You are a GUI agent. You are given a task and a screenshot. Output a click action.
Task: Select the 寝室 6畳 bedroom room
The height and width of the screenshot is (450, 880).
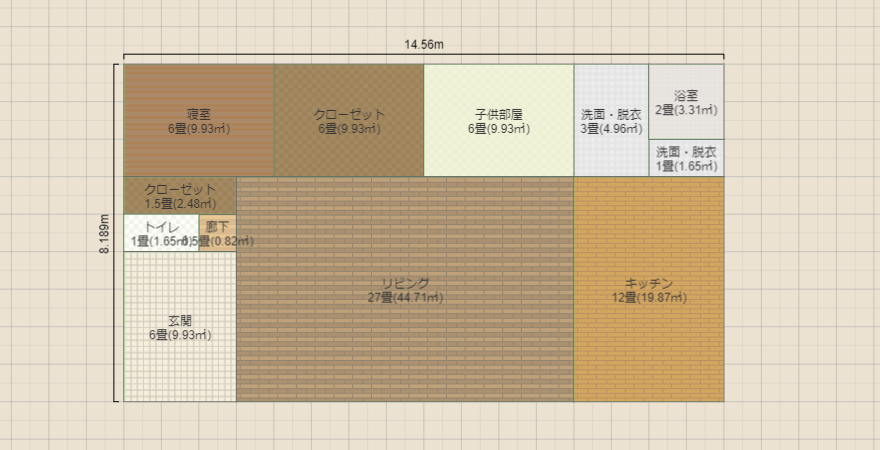(199, 120)
